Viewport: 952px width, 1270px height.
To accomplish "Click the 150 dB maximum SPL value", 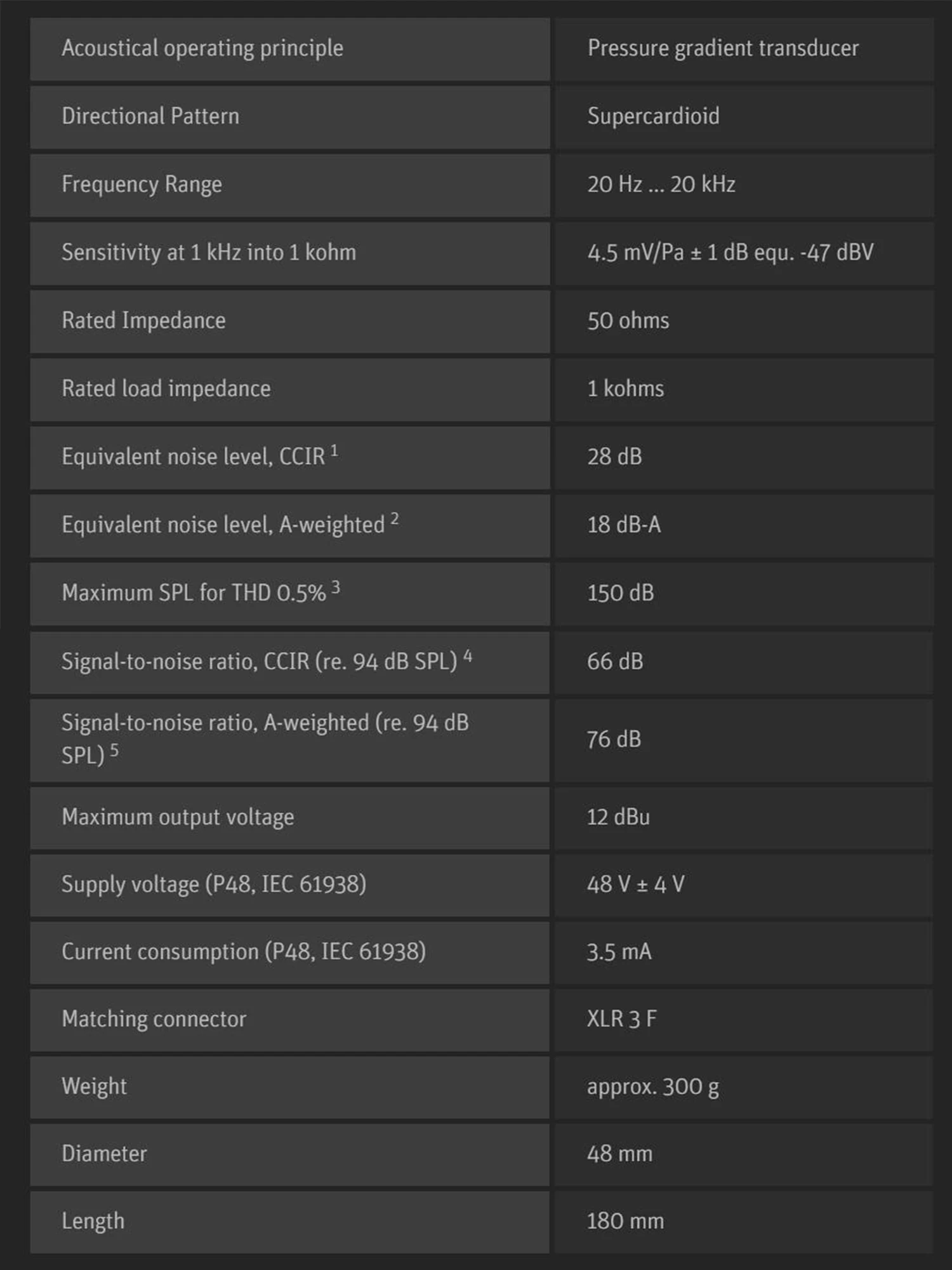I will tap(620, 593).
